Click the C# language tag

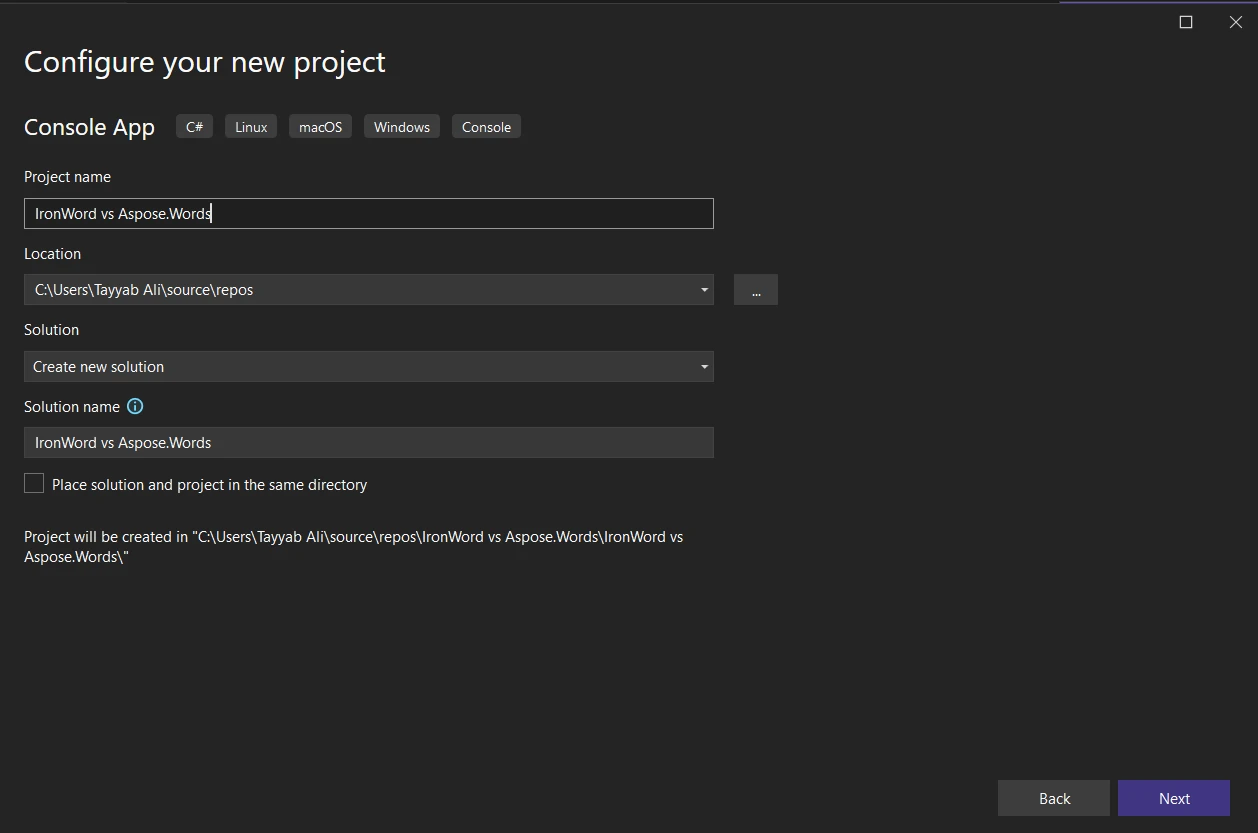(x=194, y=127)
